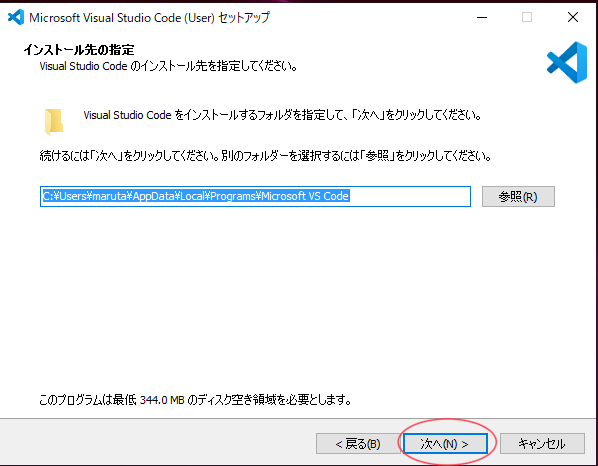Close the setup window with X
The width and height of the screenshot is (598, 466).
pos(573,17)
